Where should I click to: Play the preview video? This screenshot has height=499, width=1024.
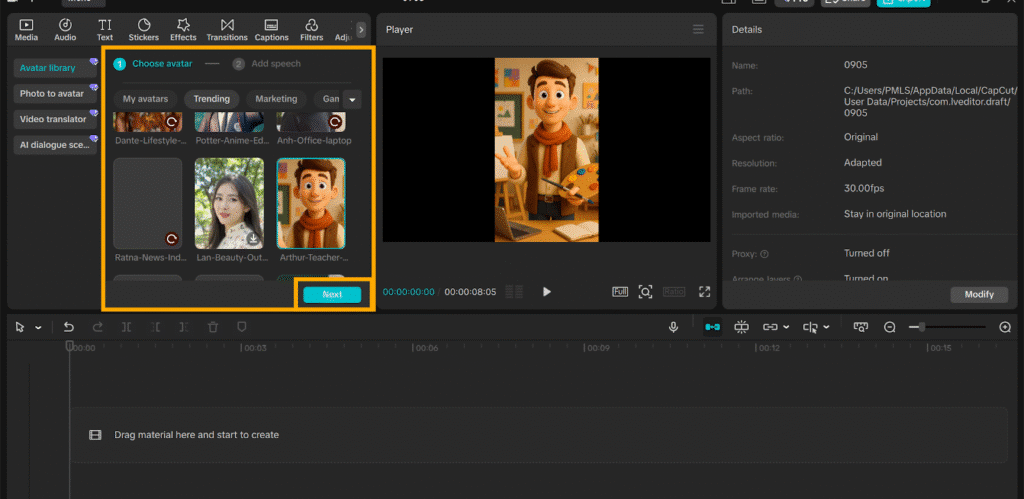click(x=547, y=292)
